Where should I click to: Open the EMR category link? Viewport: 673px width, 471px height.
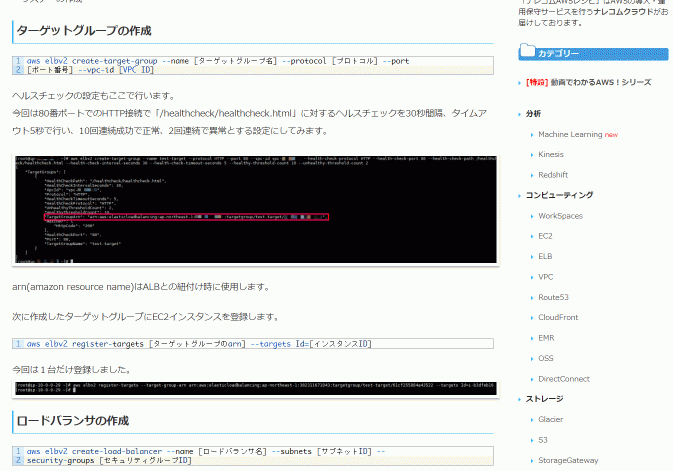click(546, 338)
